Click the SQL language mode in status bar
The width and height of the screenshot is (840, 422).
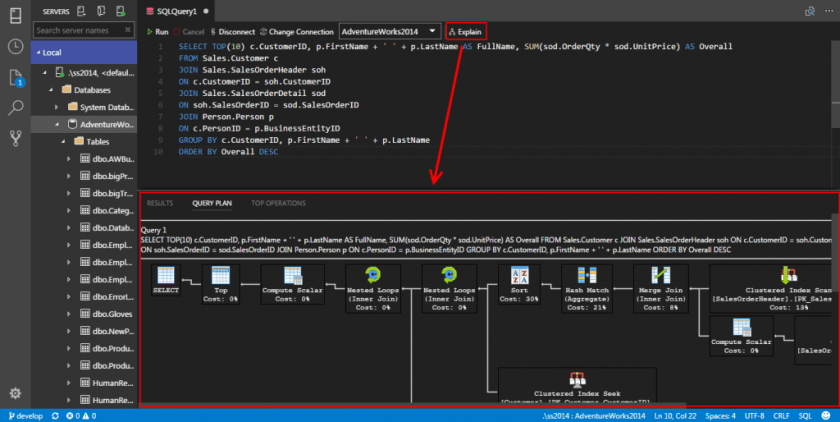coord(805,416)
